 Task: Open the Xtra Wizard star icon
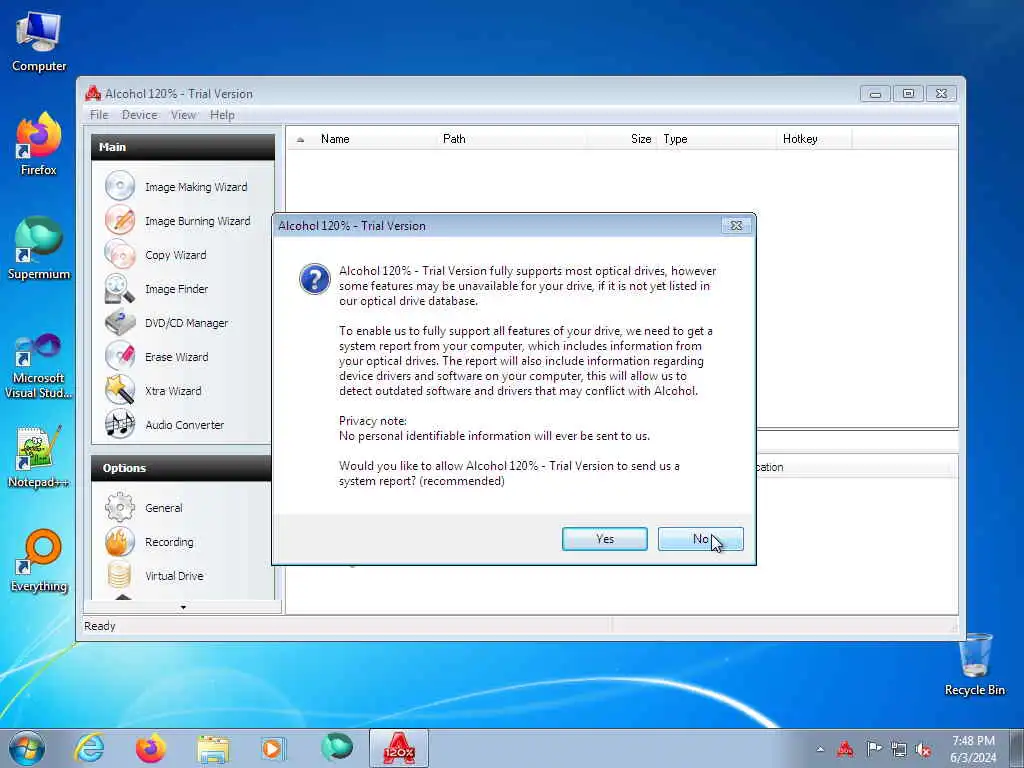(x=120, y=390)
